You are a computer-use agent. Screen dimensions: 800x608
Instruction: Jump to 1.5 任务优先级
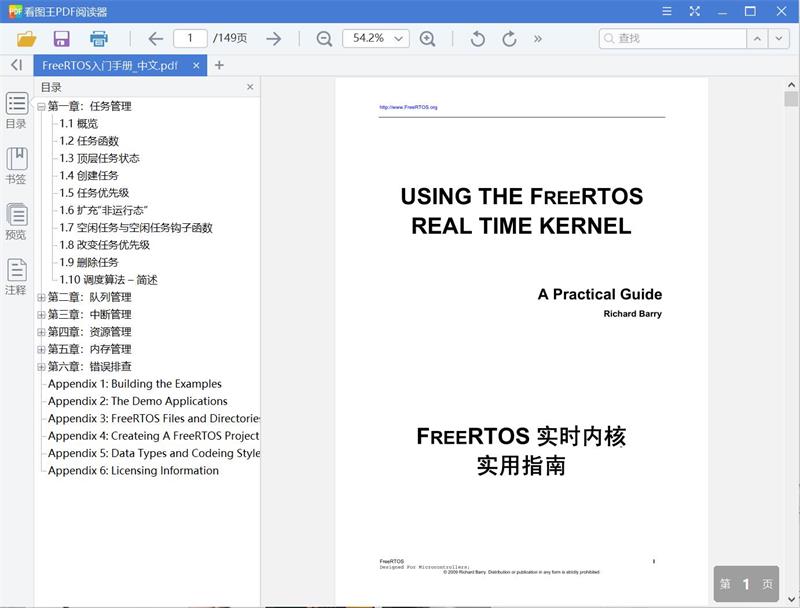[94, 193]
